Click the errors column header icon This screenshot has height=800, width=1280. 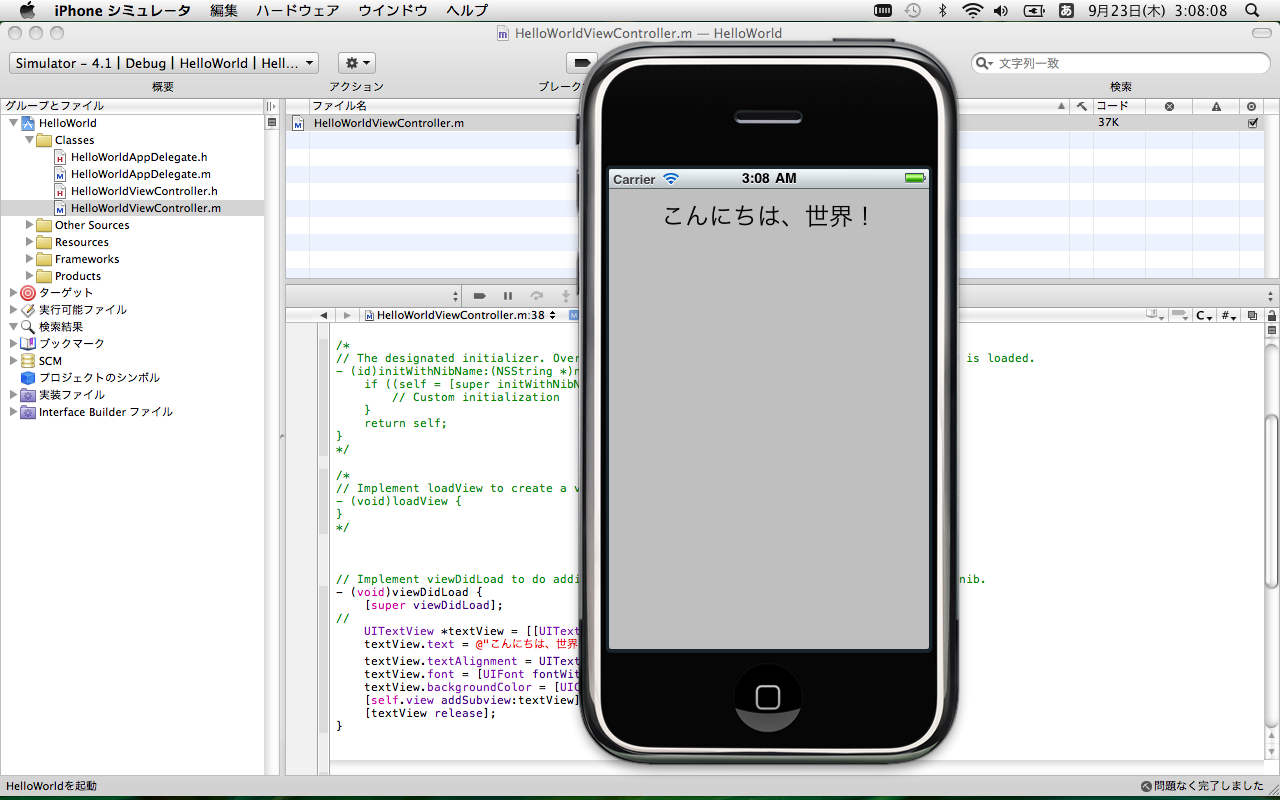pos(1169,106)
